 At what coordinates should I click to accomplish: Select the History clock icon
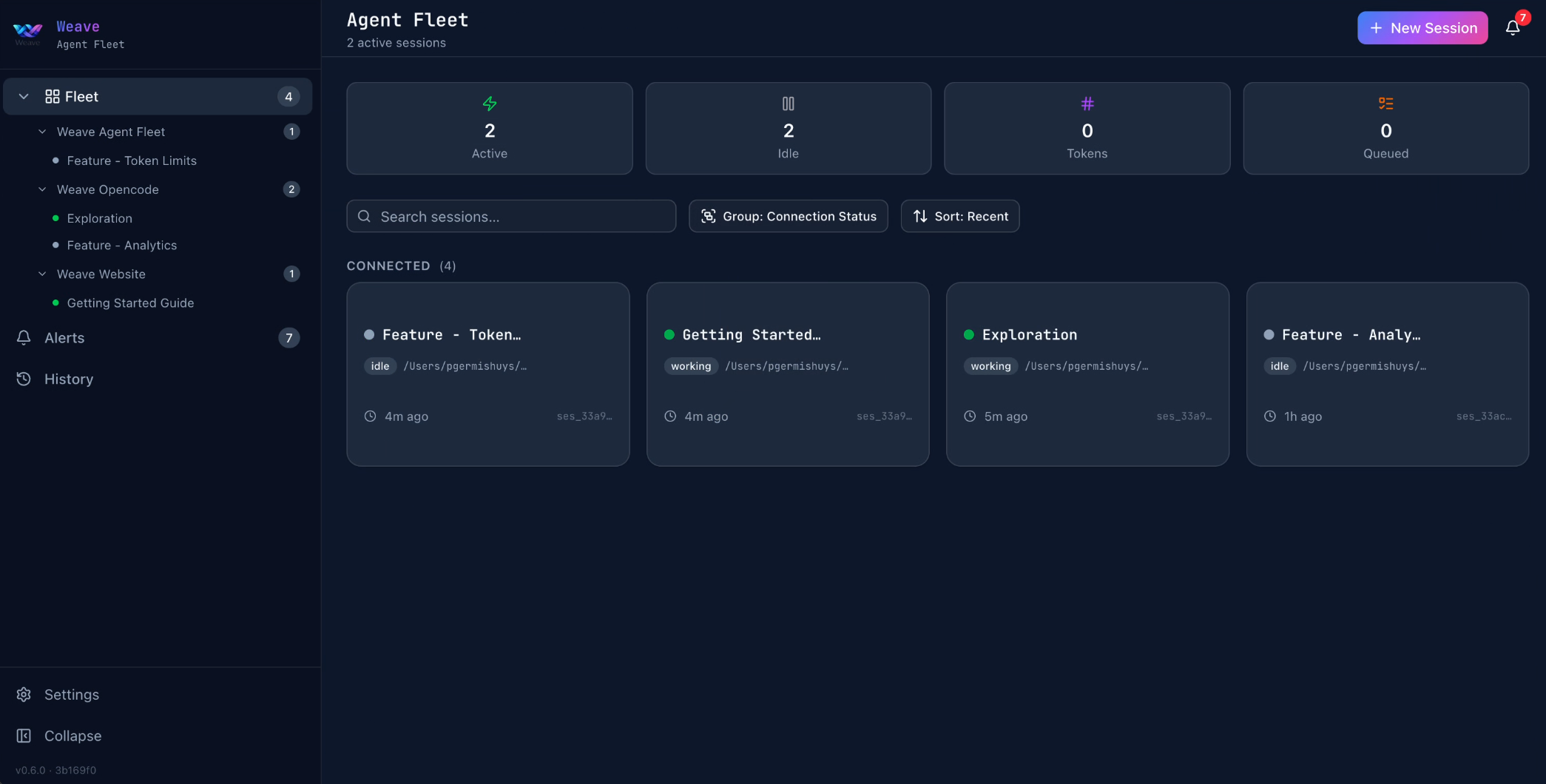coord(23,379)
